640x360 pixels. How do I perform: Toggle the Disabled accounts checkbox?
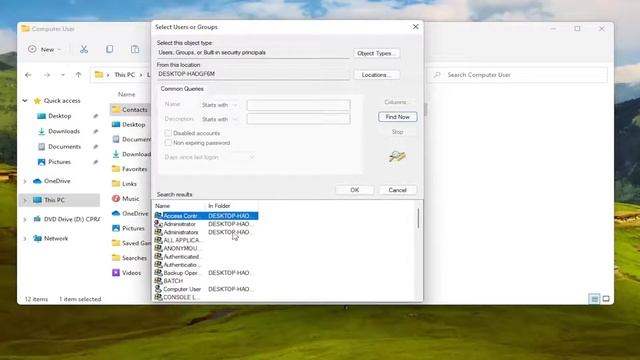168,133
